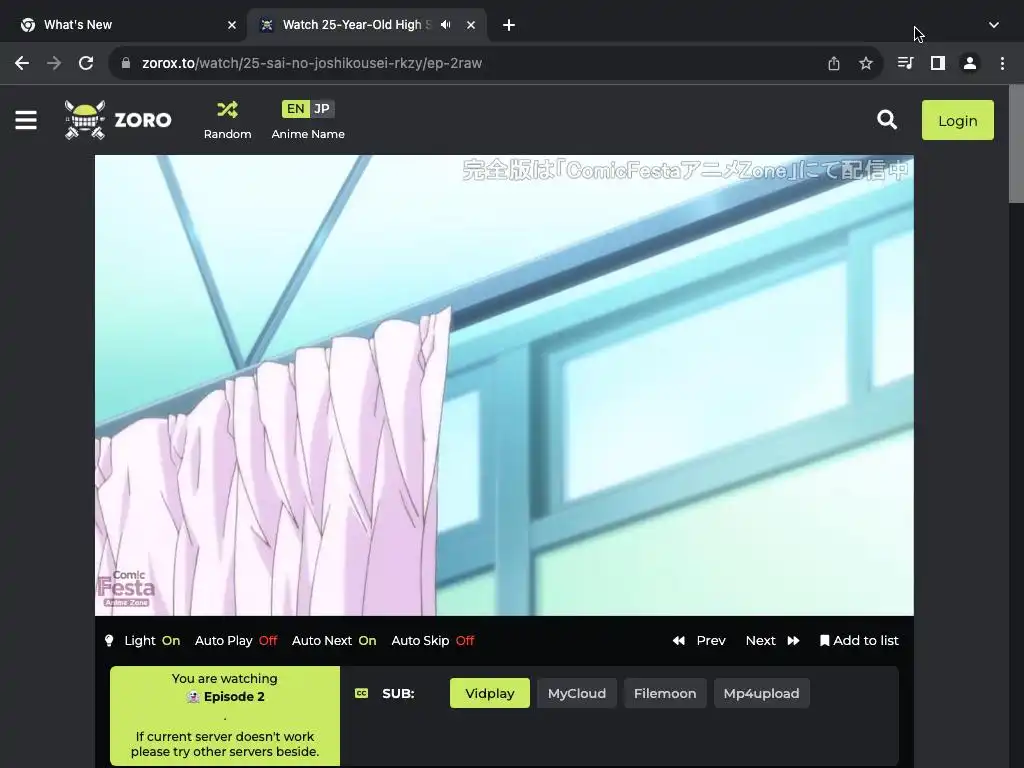Go forward with browser forward arrow
The width and height of the screenshot is (1024, 768).
coord(54,63)
